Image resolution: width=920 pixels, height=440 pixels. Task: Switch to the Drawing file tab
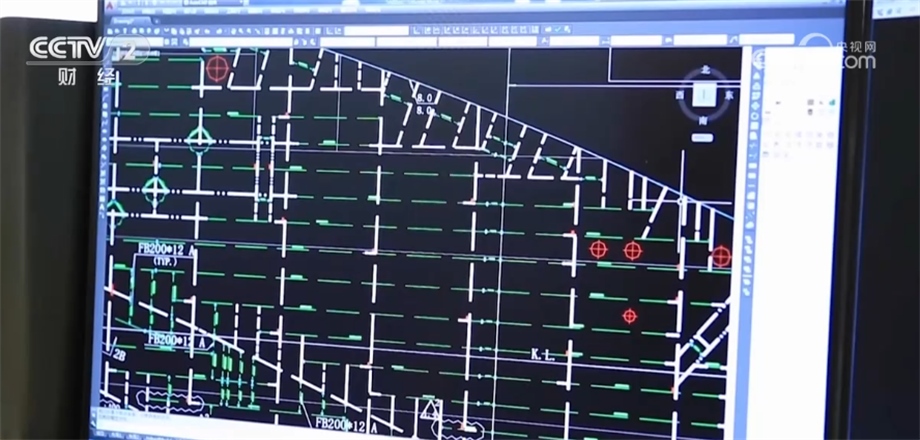[x=124, y=20]
